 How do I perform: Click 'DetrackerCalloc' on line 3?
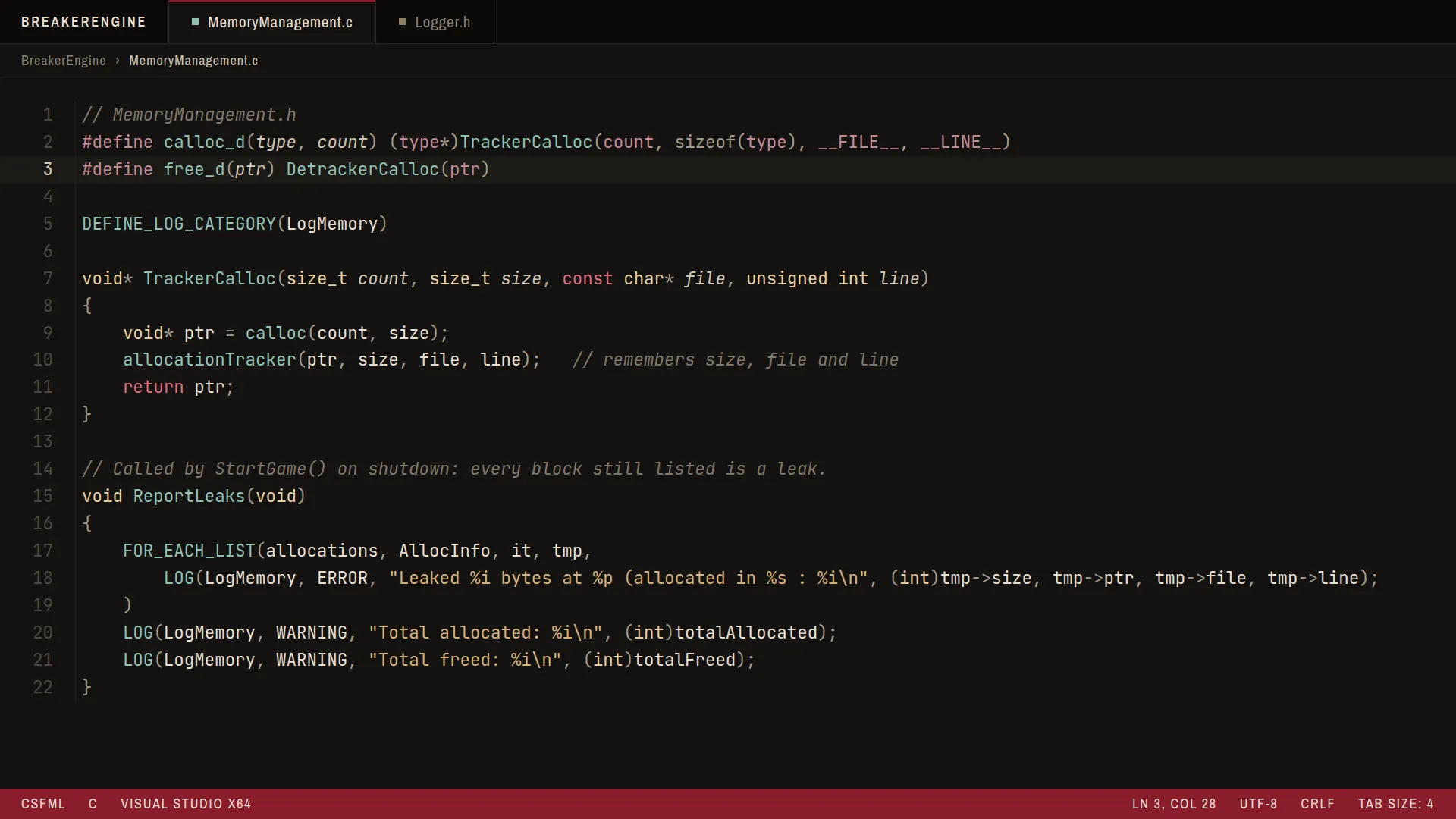coord(362,169)
